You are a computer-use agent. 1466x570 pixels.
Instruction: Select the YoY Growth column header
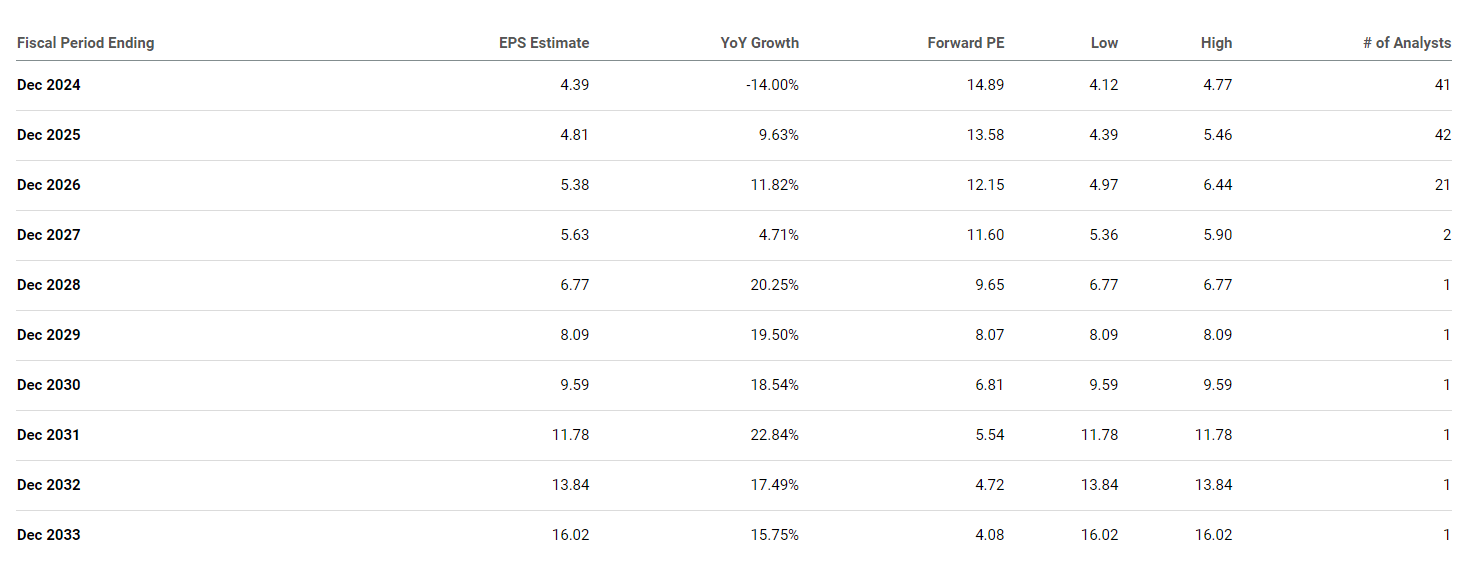click(759, 43)
